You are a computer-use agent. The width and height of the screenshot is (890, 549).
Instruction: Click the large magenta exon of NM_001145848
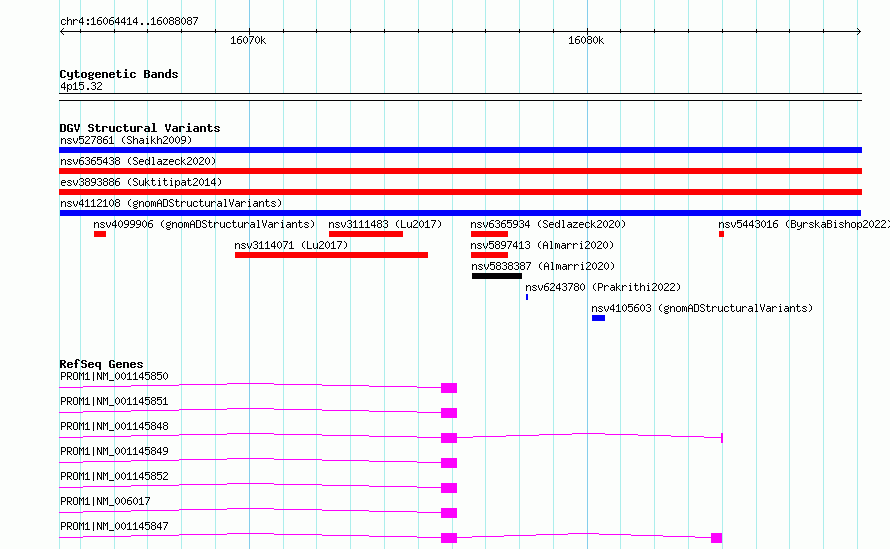pyautogui.click(x=449, y=438)
